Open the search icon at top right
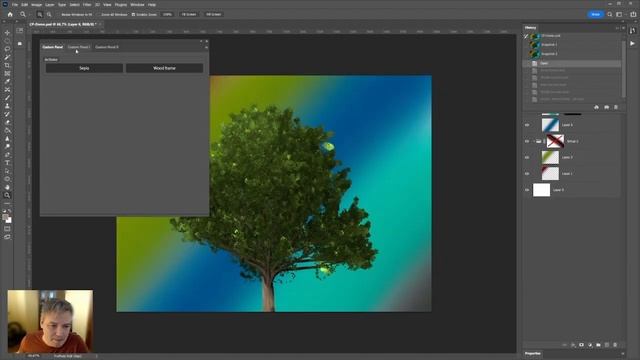The width and height of the screenshot is (640, 360). click(x=610, y=14)
